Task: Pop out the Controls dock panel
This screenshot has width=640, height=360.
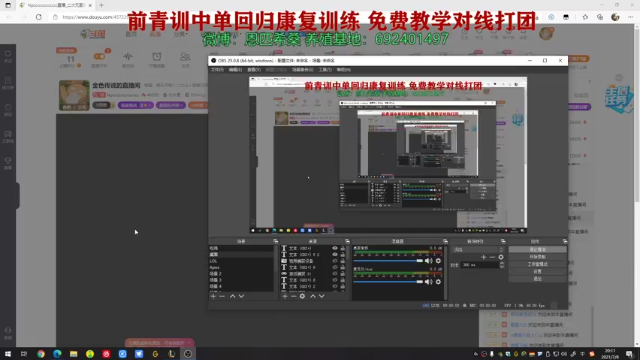Action: coord(565,241)
